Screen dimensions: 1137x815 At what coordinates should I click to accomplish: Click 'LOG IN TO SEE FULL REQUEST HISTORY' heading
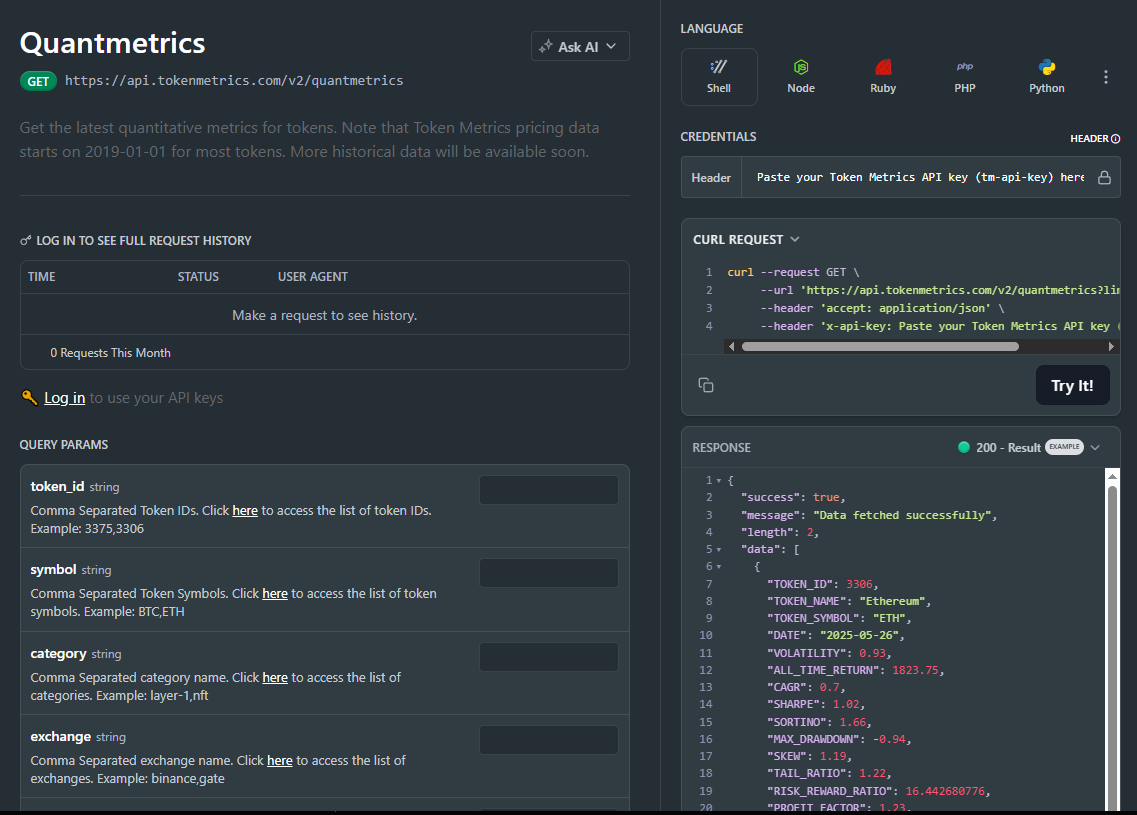click(x=144, y=240)
